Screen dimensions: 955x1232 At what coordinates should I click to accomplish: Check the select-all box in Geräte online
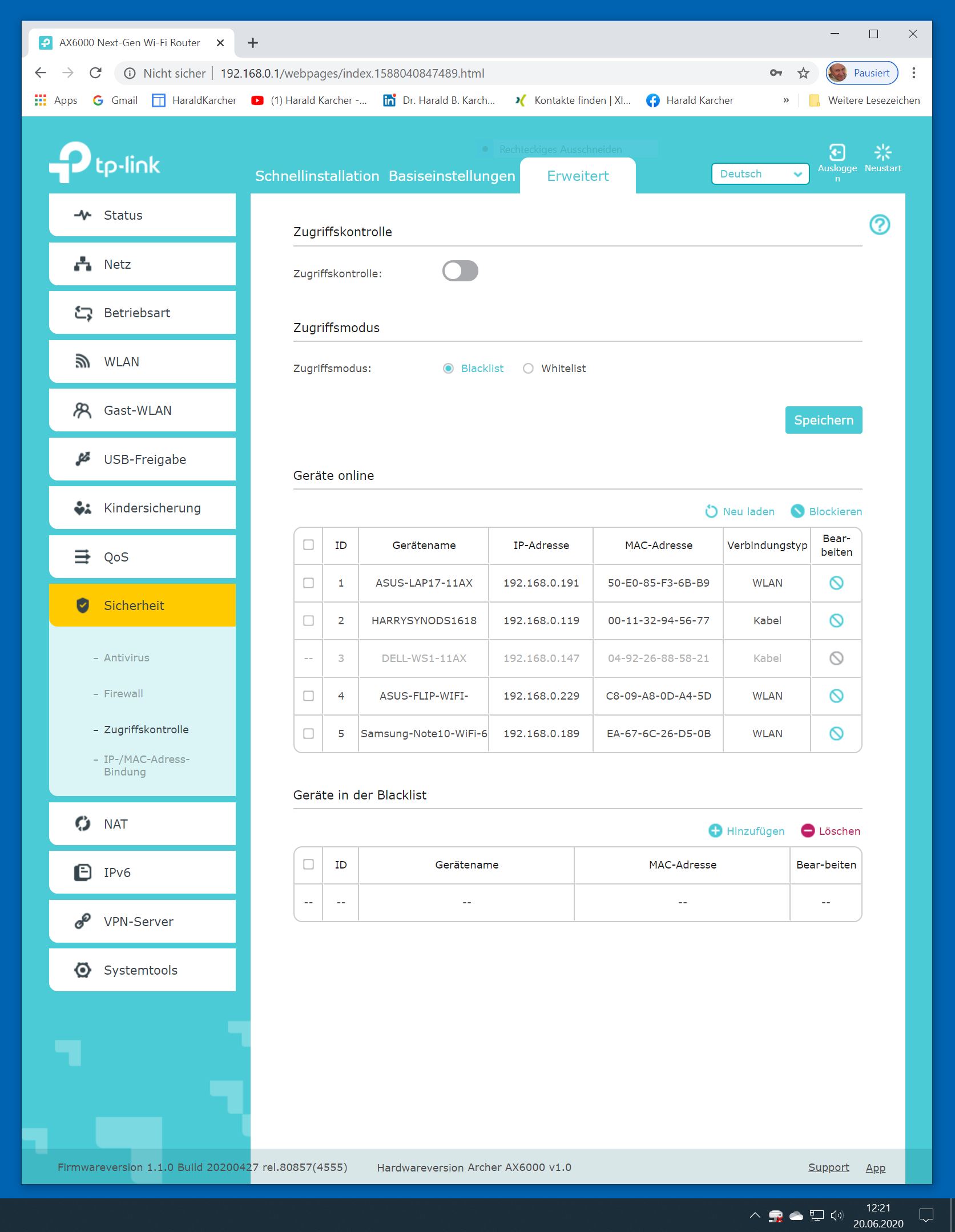[308, 545]
